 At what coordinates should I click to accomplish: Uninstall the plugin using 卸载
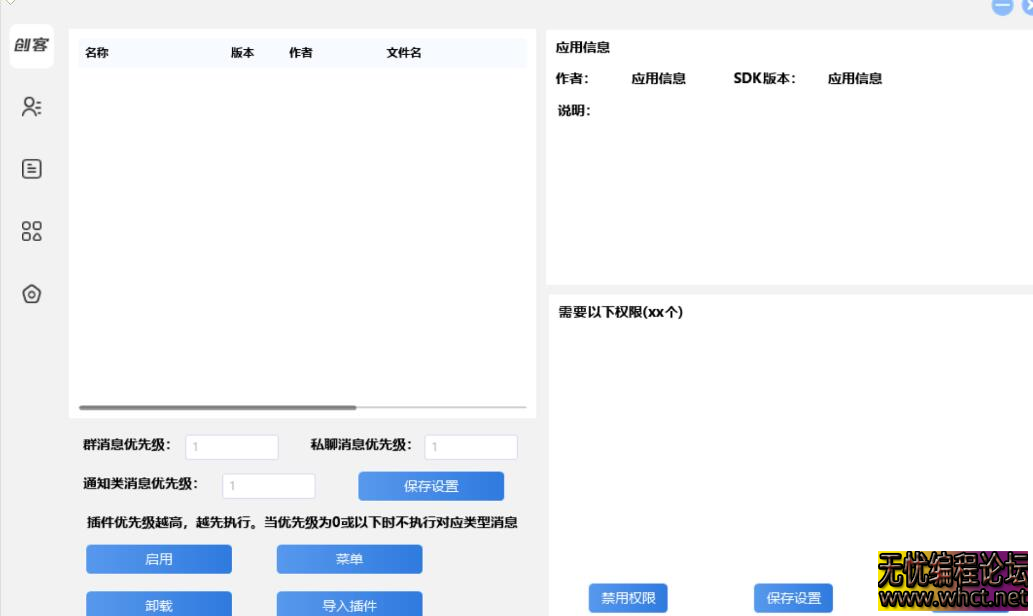tap(158, 604)
